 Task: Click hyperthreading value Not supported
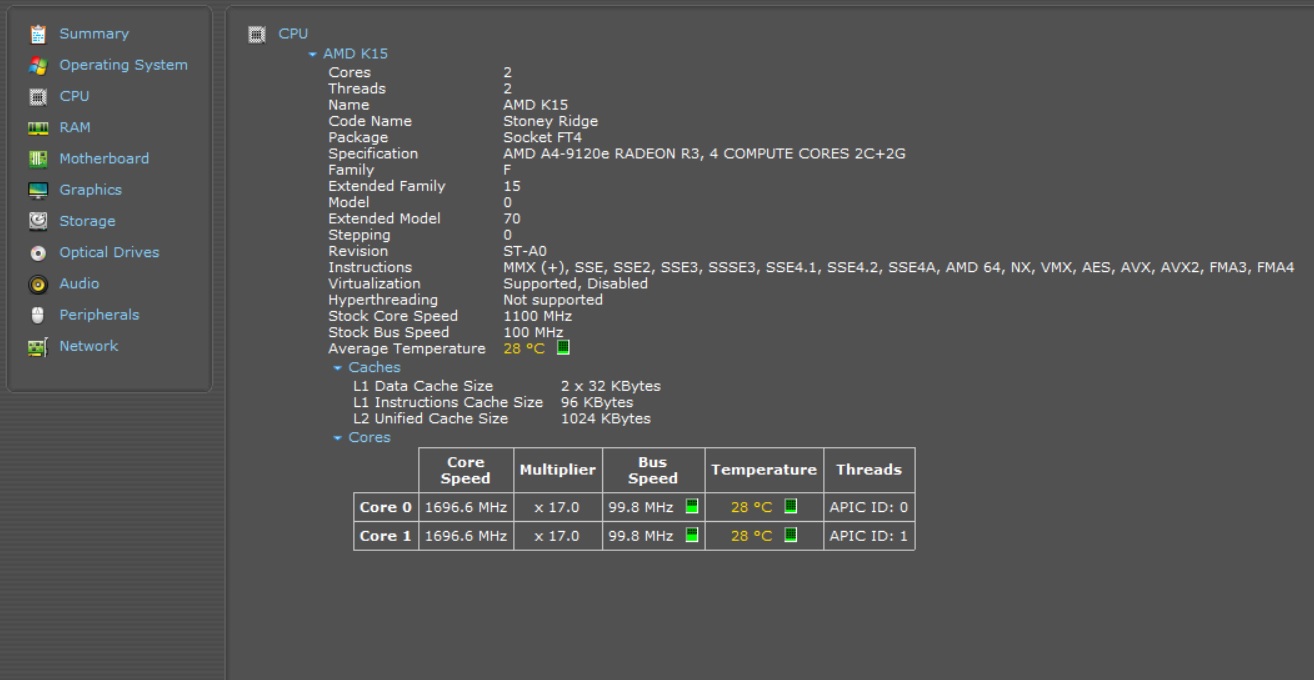[553, 300]
